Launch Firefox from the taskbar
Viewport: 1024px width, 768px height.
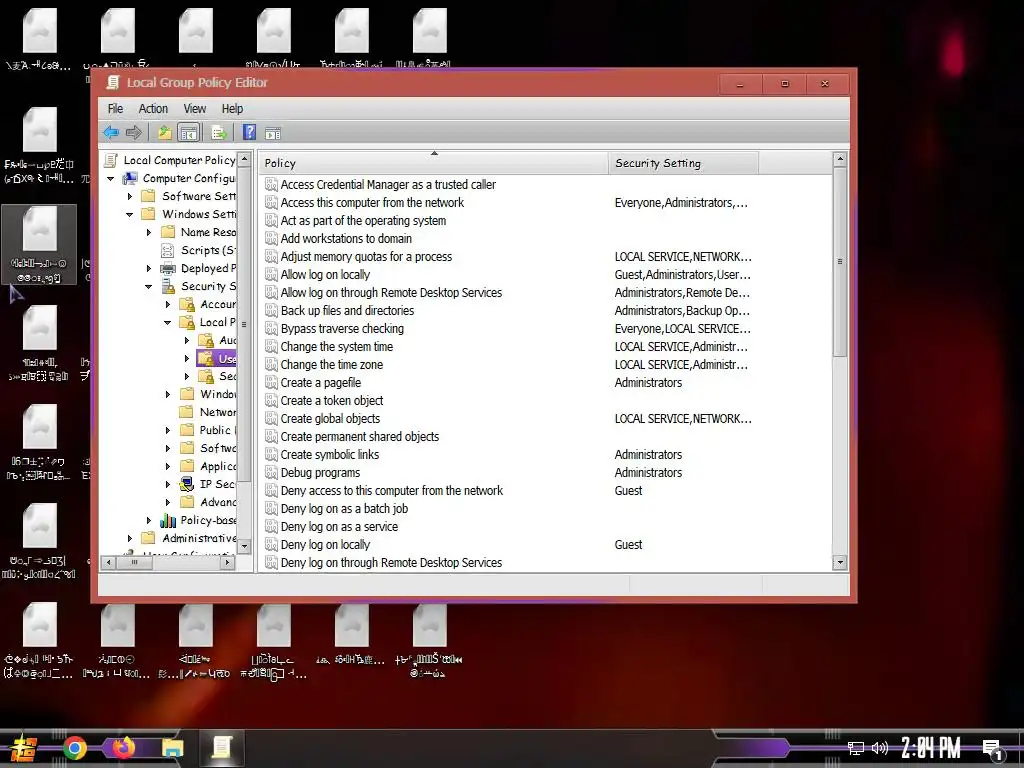point(123,748)
